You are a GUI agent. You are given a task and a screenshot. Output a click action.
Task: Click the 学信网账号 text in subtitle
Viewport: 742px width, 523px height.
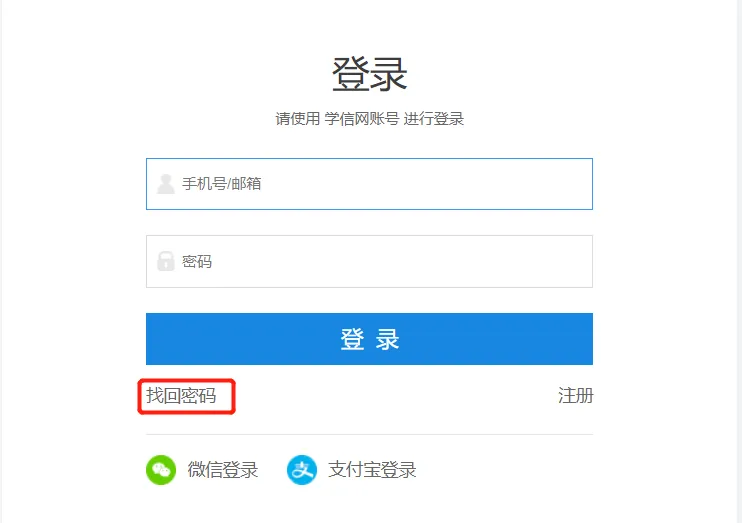[x=362, y=119]
